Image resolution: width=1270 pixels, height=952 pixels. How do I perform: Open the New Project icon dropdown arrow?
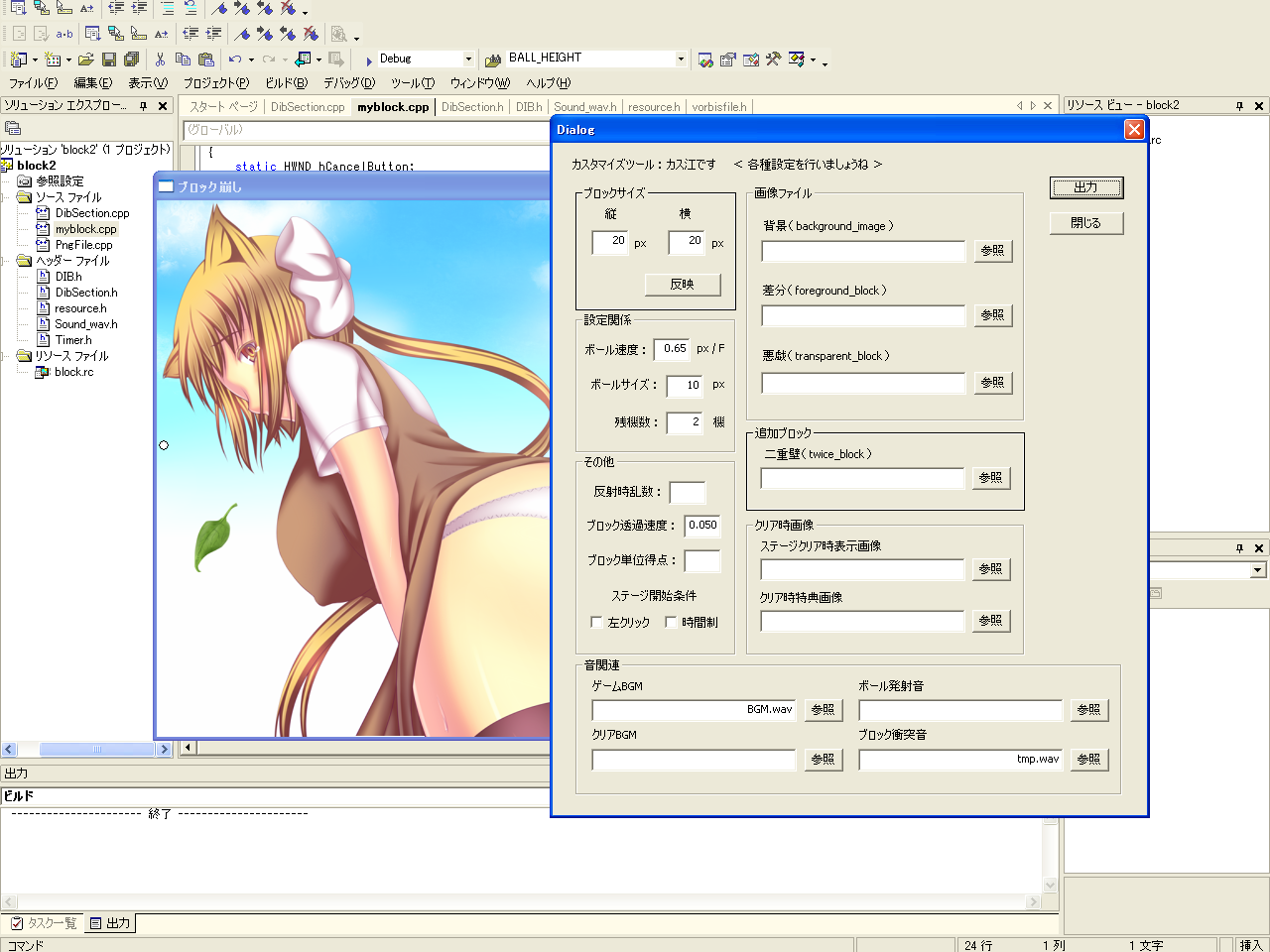click(35, 60)
